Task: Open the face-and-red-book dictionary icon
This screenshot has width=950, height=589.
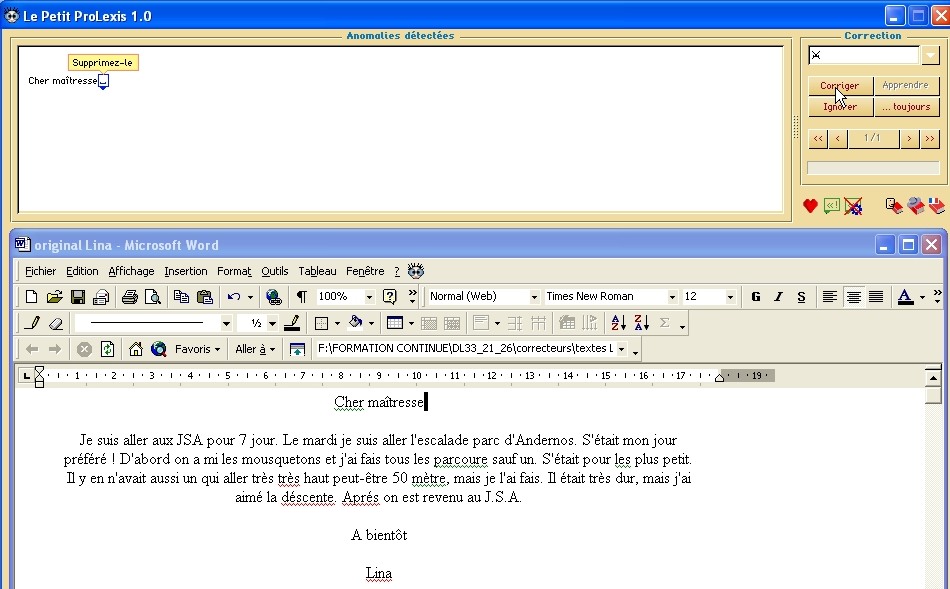Action: tap(894, 206)
